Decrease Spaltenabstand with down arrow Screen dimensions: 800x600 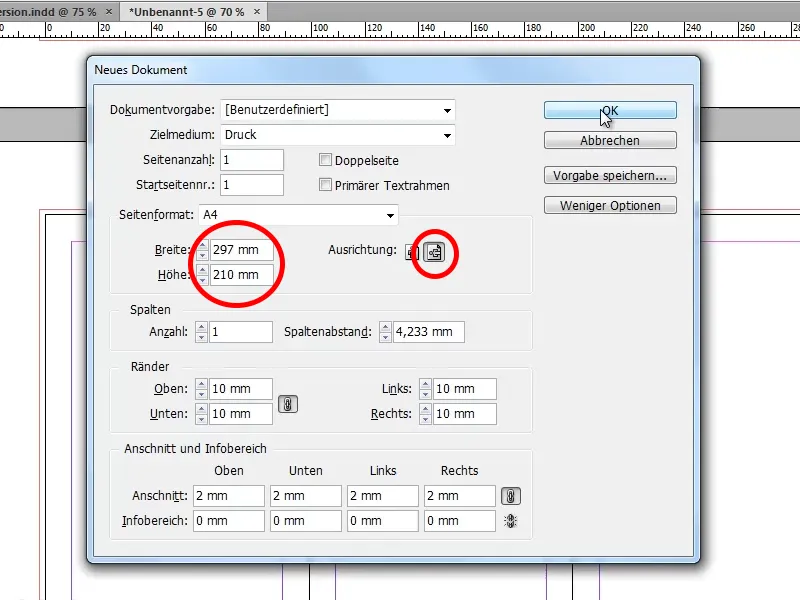[x=385, y=337]
